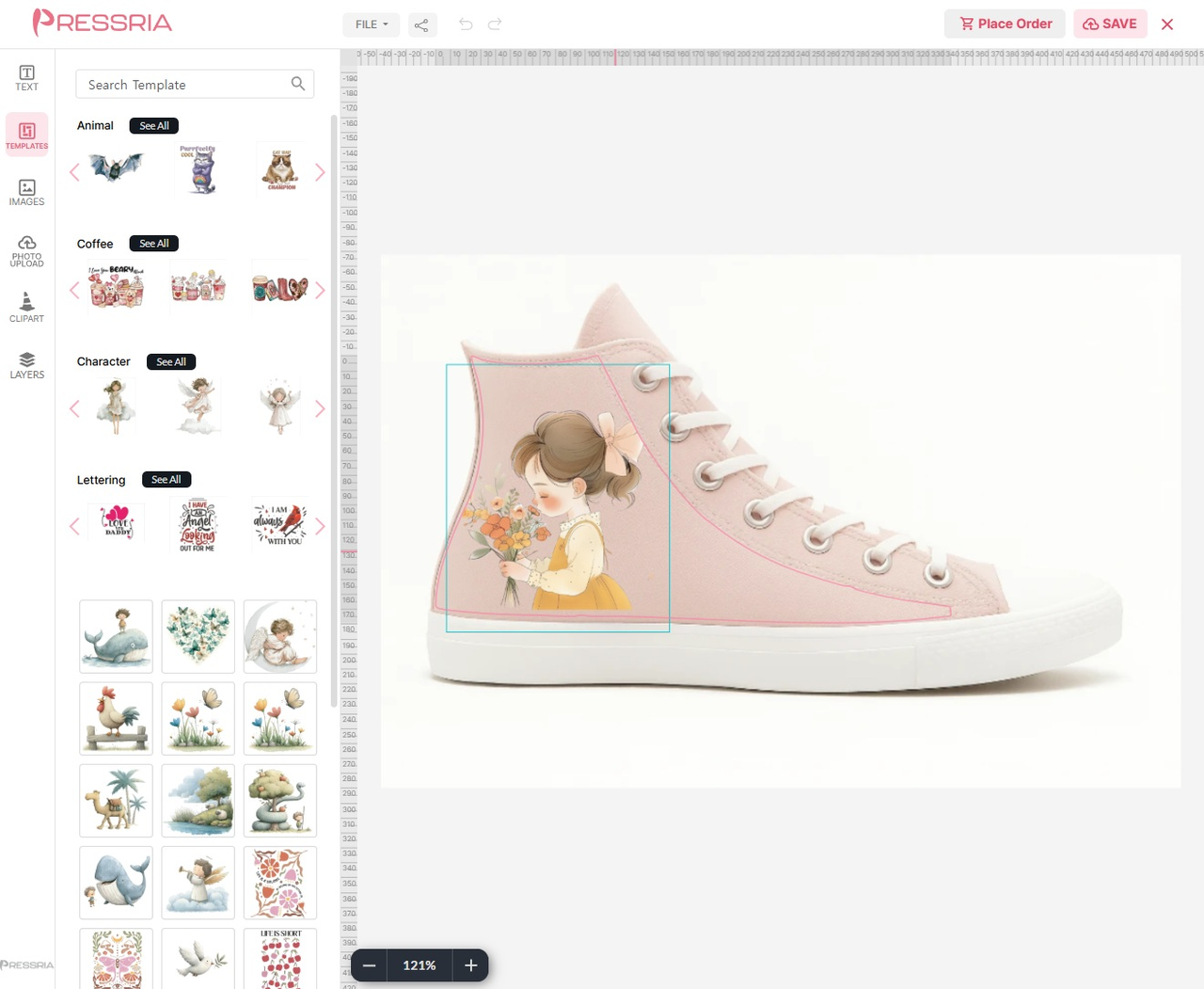Screen dimensions: 1204x989
Task: Select the middle Coffee drinks template
Action: click(198, 287)
